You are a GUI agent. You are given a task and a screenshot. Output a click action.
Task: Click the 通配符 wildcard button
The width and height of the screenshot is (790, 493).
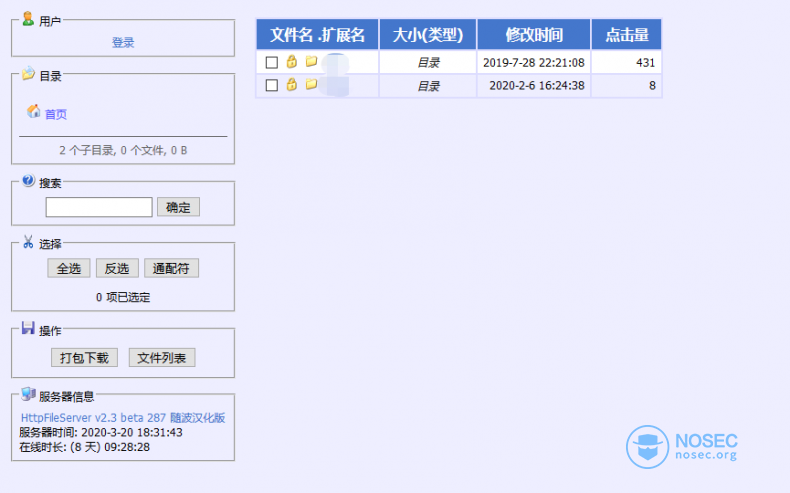pos(171,268)
